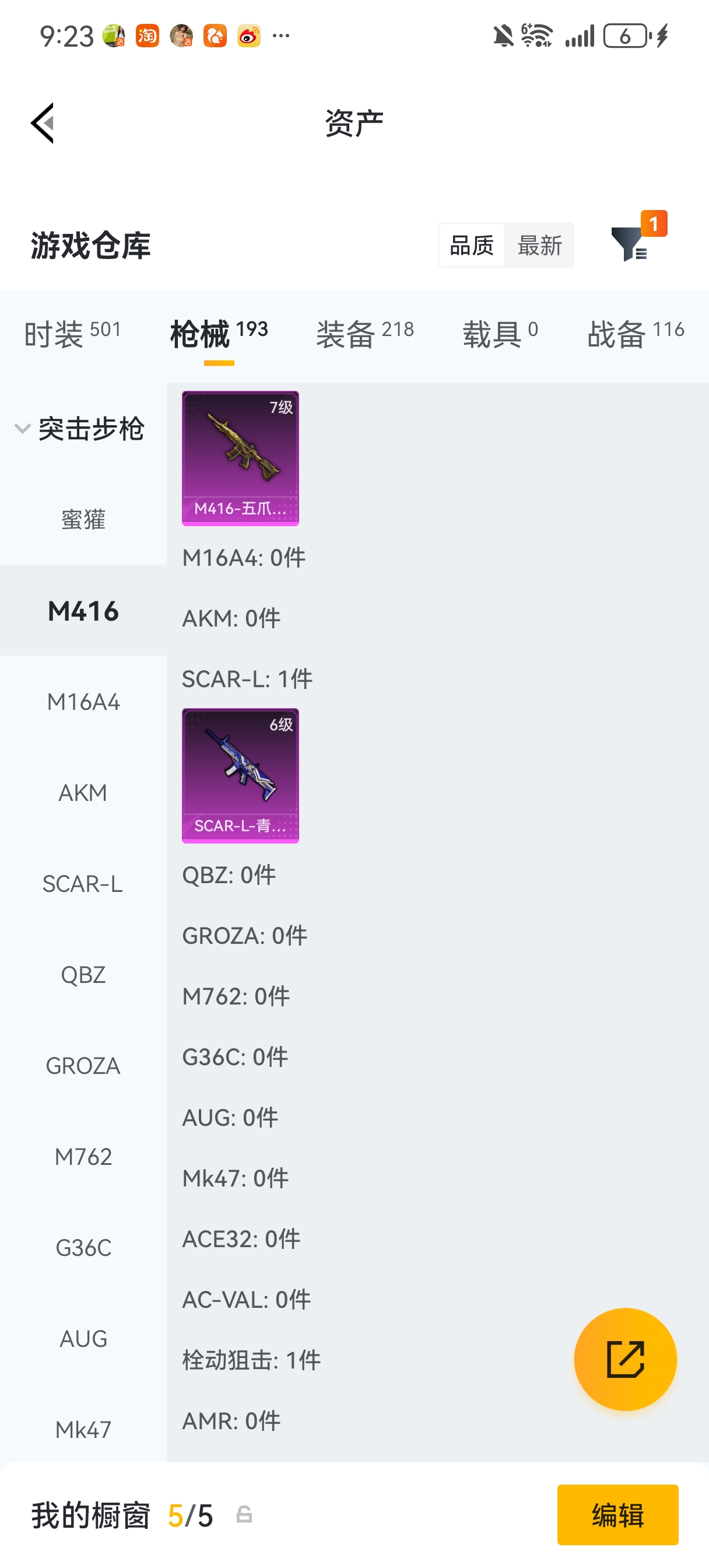Switch sorting to 品质
This screenshot has width=709, height=1568.
click(472, 246)
